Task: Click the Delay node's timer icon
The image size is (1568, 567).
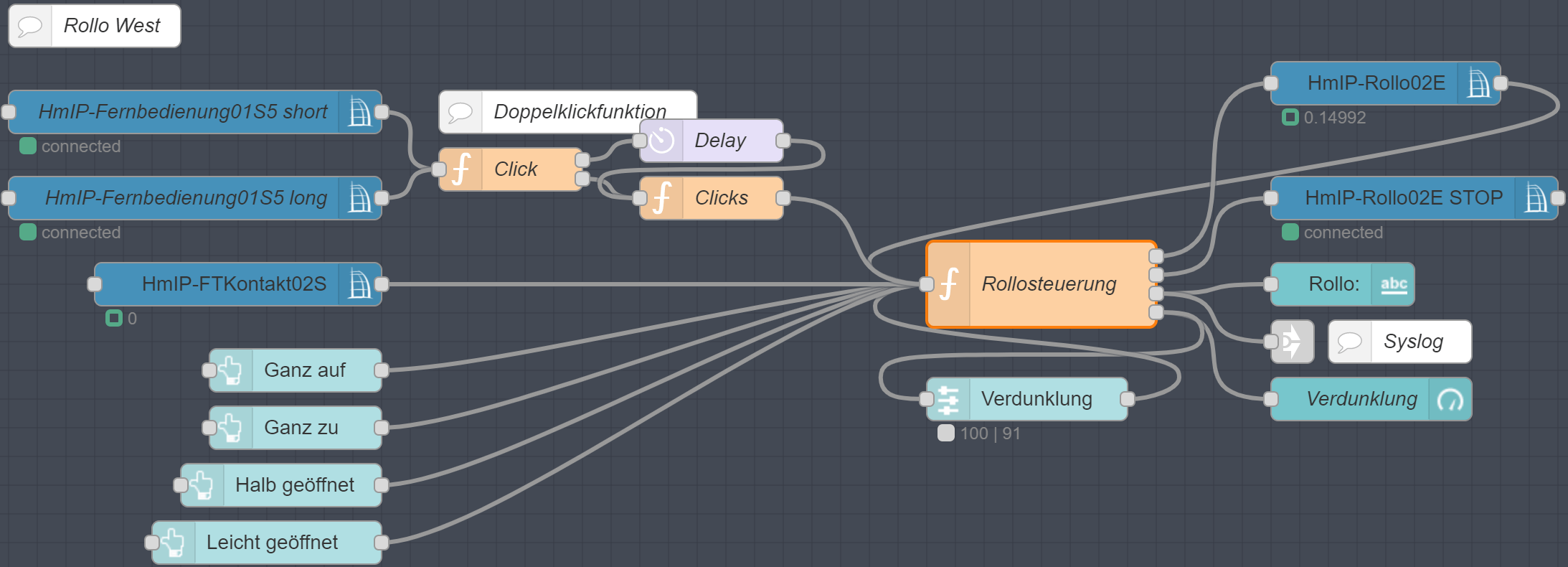Action: pos(661,141)
